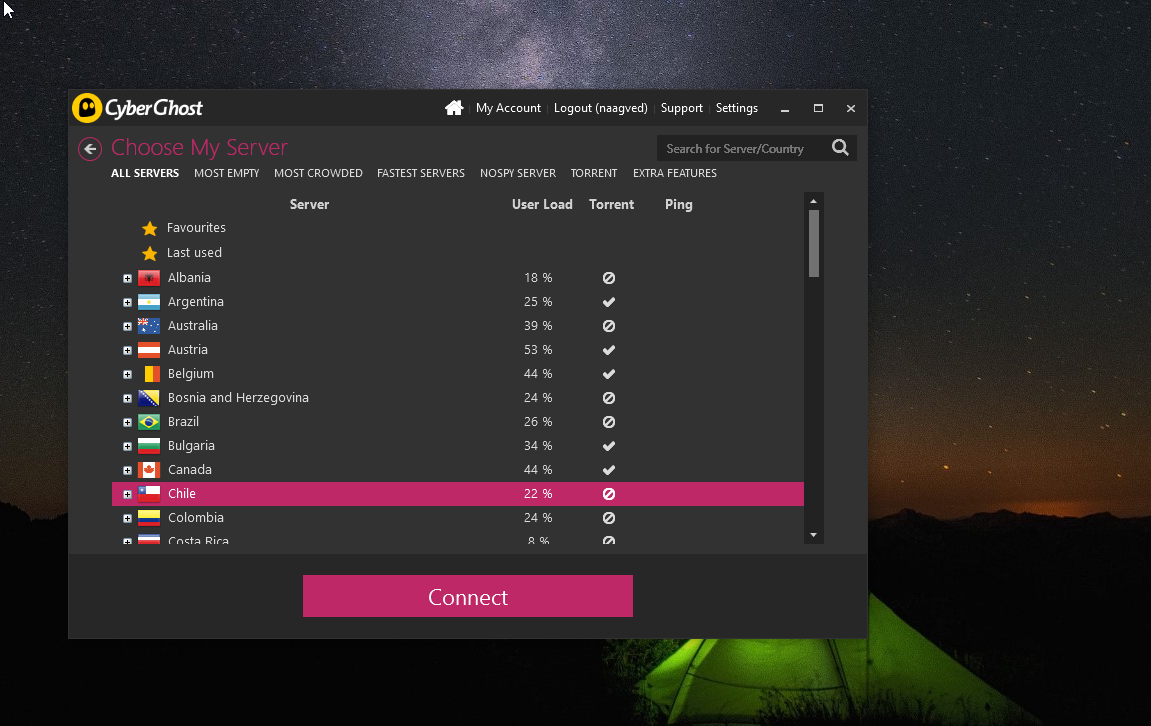Image resolution: width=1151 pixels, height=726 pixels.
Task: Expand the Australia server list
Action: coord(127,327)
